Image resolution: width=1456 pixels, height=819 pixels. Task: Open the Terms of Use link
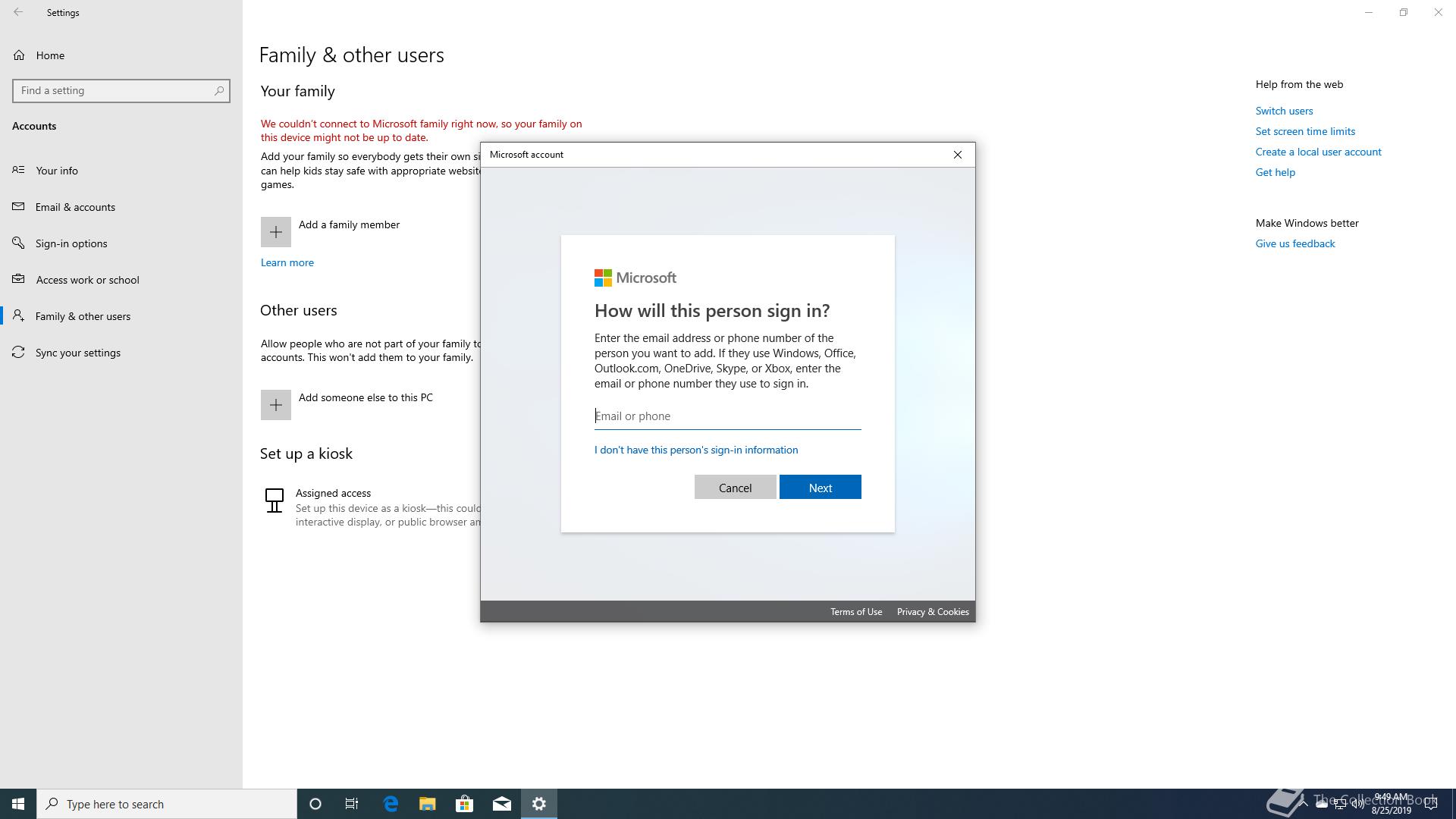click(x=855, y=612)
